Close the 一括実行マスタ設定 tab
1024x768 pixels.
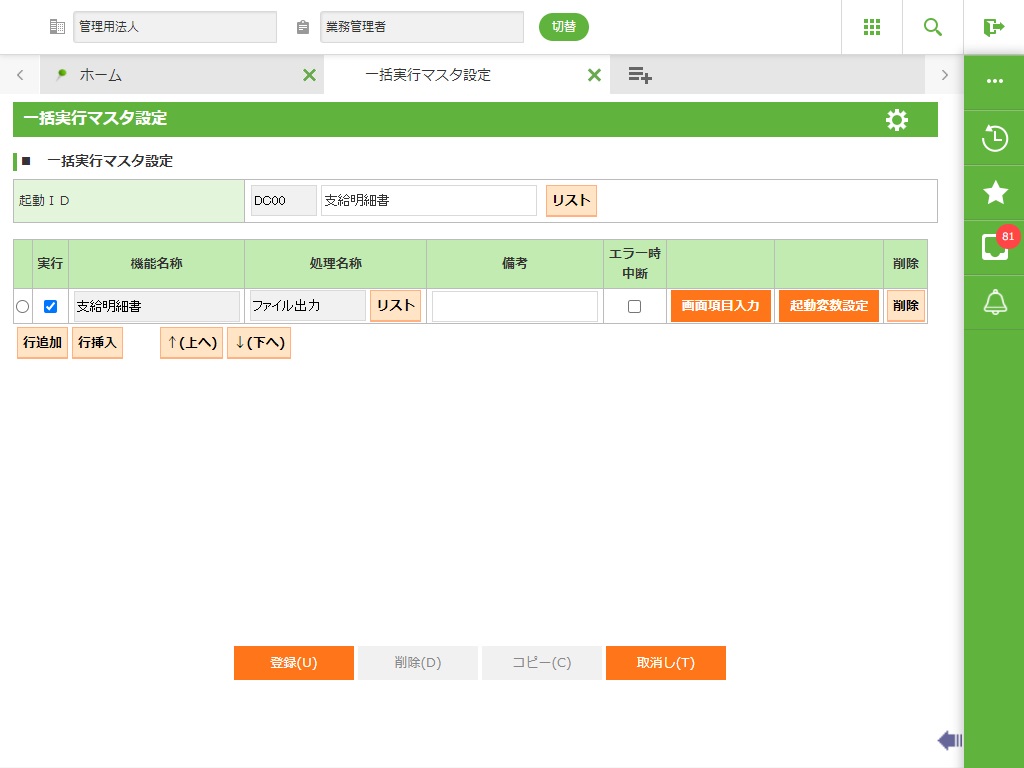coord(594,75)
